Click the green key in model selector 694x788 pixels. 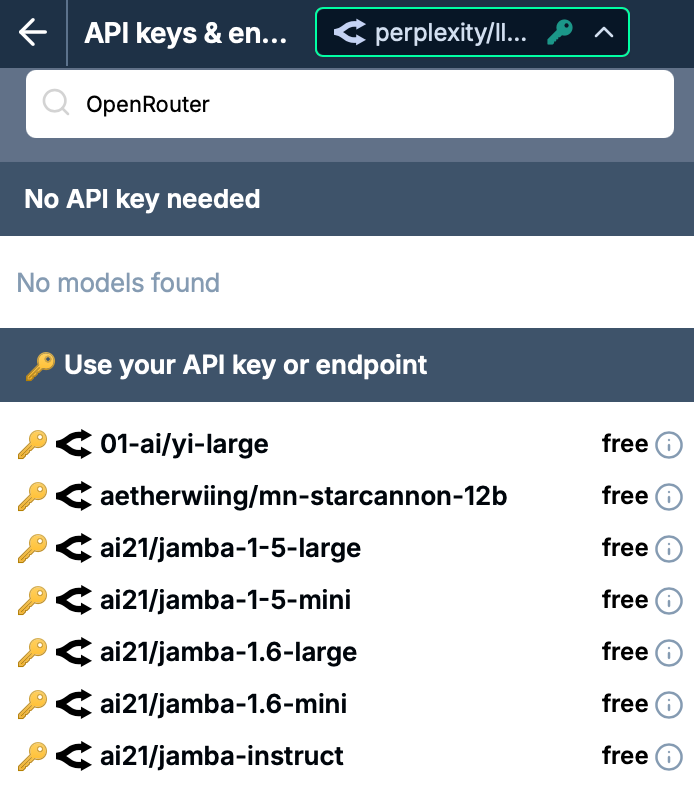pos(558,33)
